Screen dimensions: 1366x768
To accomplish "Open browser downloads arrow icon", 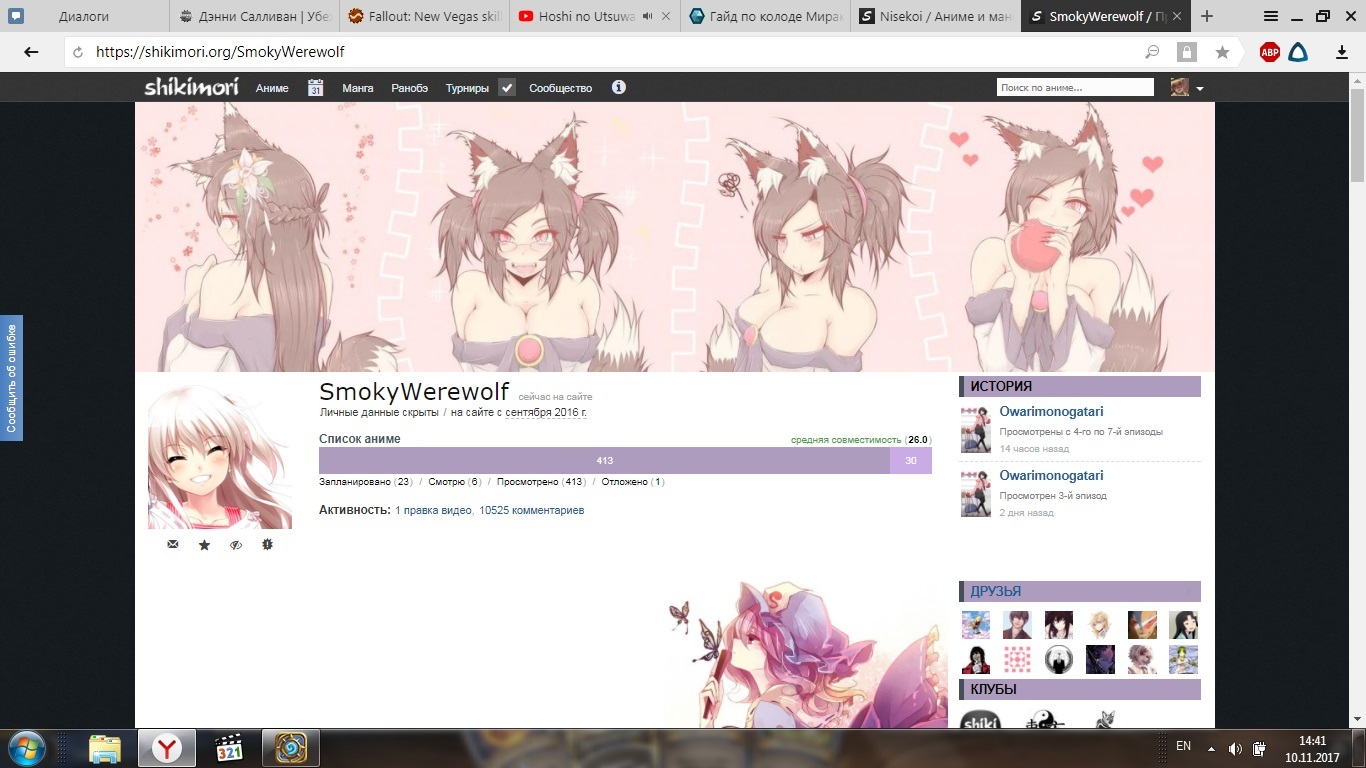I will (x=1342, y=53).
